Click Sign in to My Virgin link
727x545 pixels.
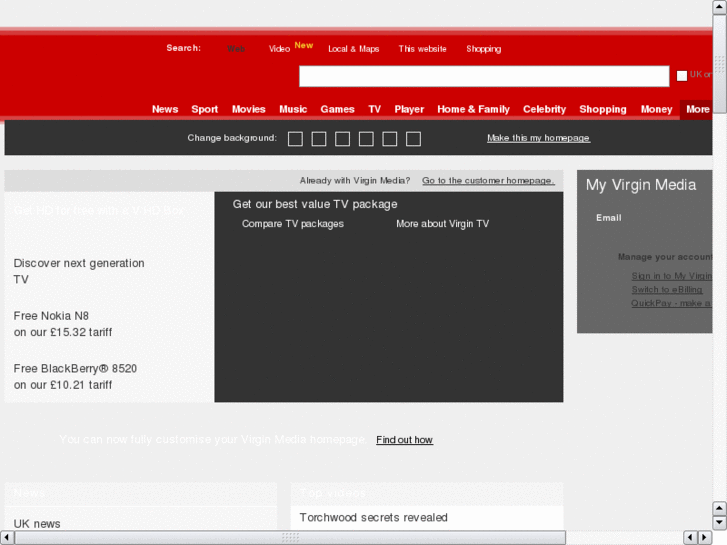point(672,276)
